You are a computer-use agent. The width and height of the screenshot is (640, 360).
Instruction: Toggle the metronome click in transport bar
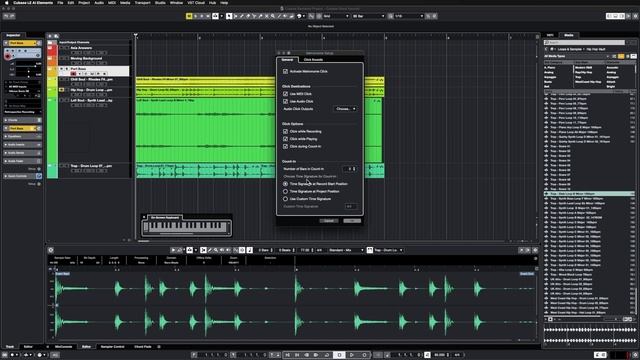[427, 355]
